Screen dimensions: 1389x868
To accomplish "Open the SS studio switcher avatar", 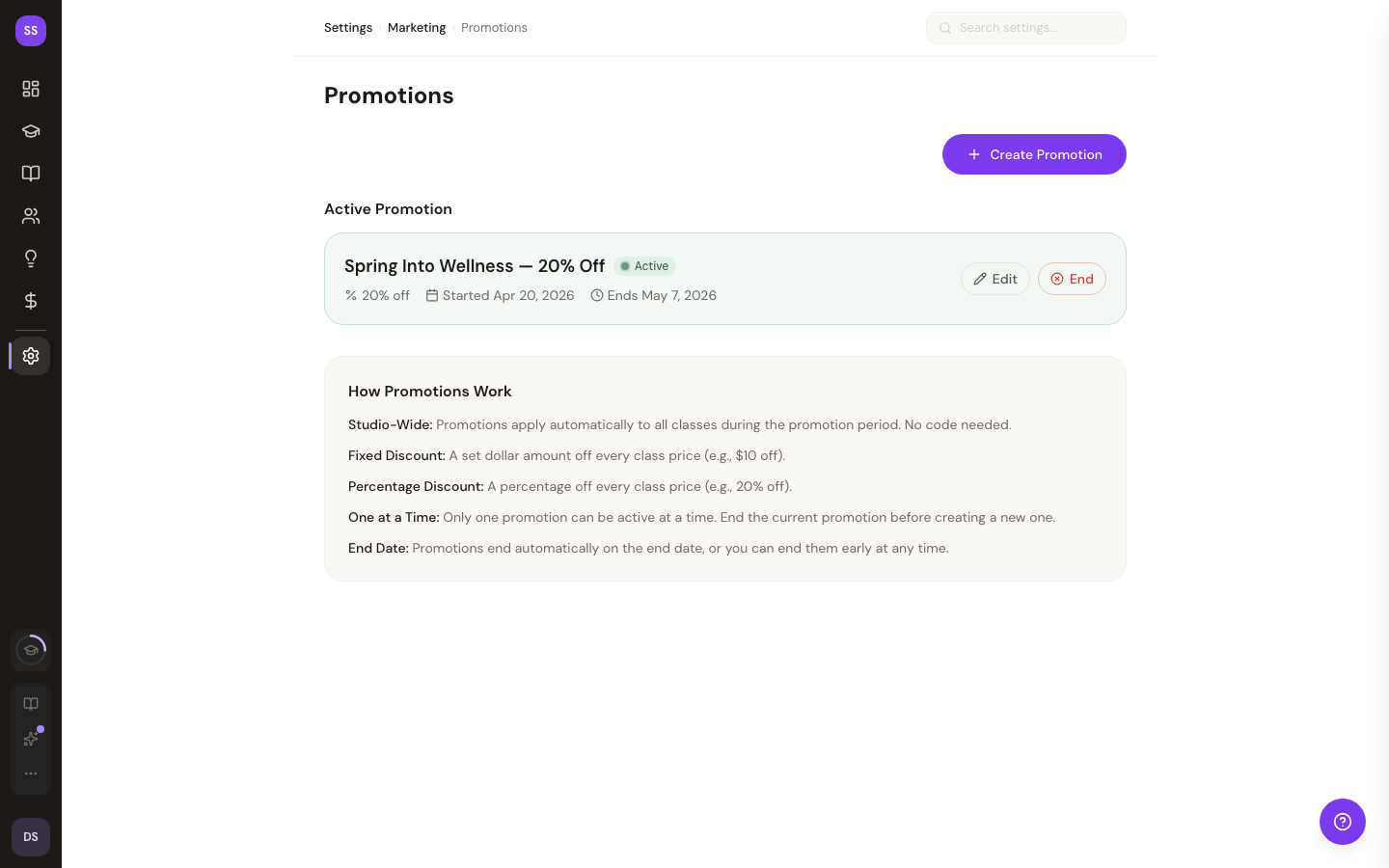I will point(31,31).
